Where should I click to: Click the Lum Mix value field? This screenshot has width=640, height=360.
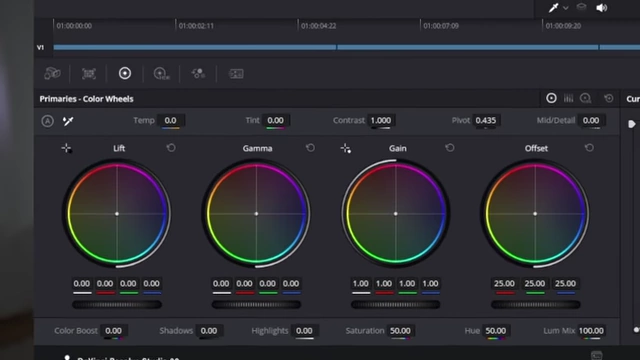pos(591,331)
